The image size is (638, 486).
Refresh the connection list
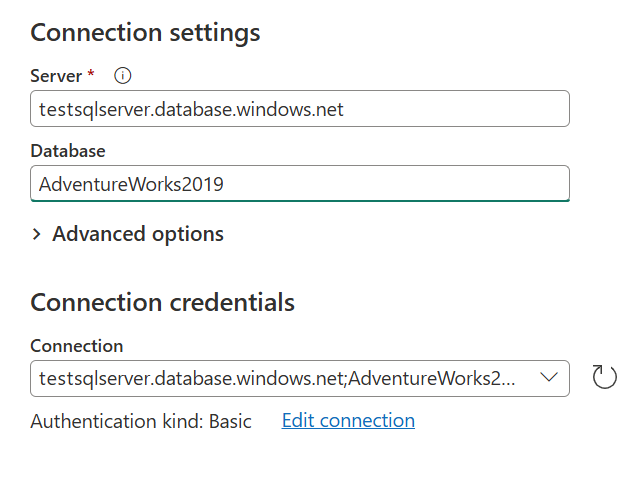coord(604,378)
